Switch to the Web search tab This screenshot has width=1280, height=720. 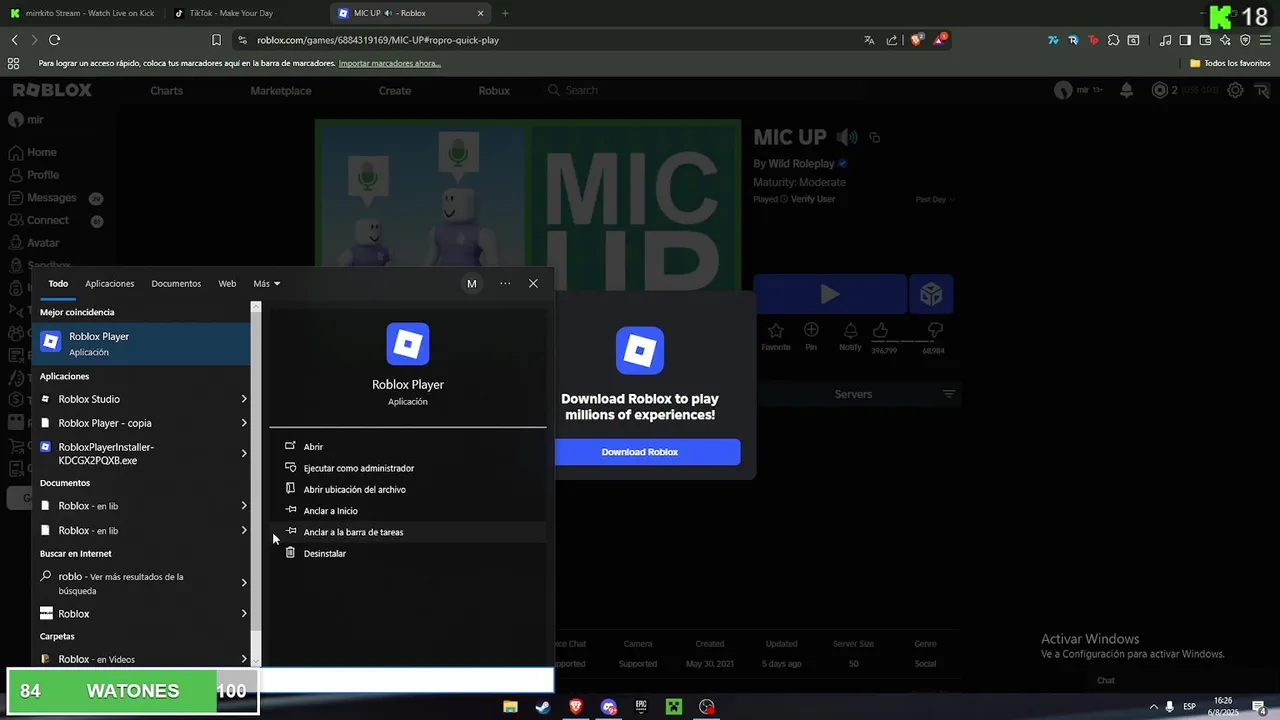(x=227, y=283)
